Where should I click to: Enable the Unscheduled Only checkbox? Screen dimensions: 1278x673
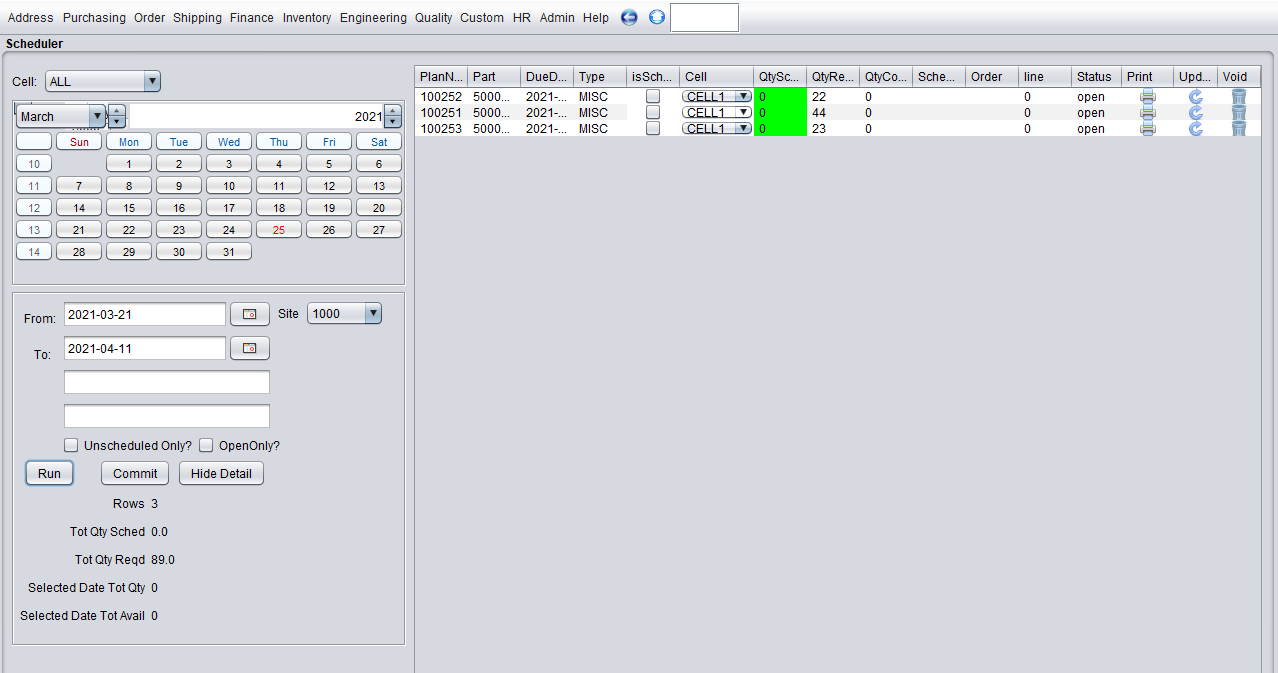click(x=71, y=445)
